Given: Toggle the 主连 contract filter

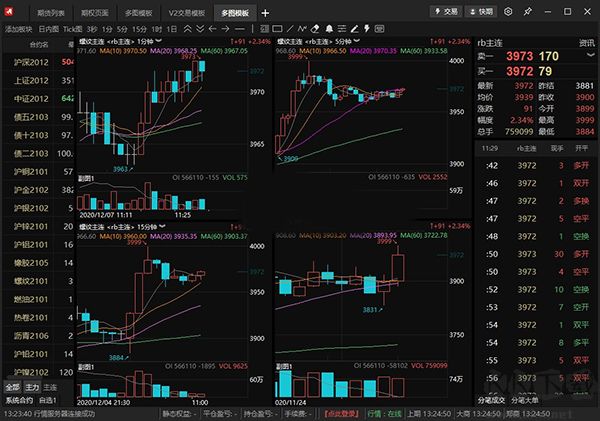Looking at the screenshot, I should point(50,387).
